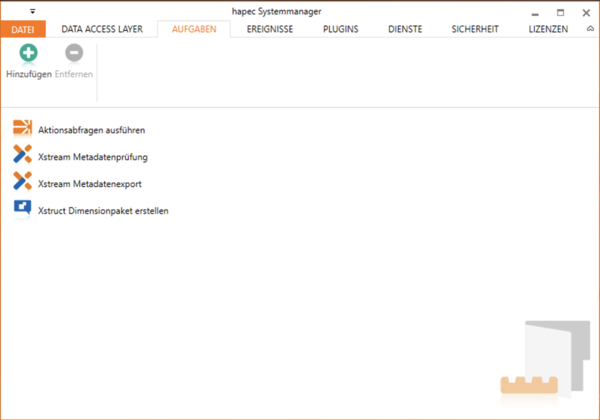This screenshot has width=600, height=420.
Task: Click the Aktionsabfragen ausführen text
Action: point(91,130)
